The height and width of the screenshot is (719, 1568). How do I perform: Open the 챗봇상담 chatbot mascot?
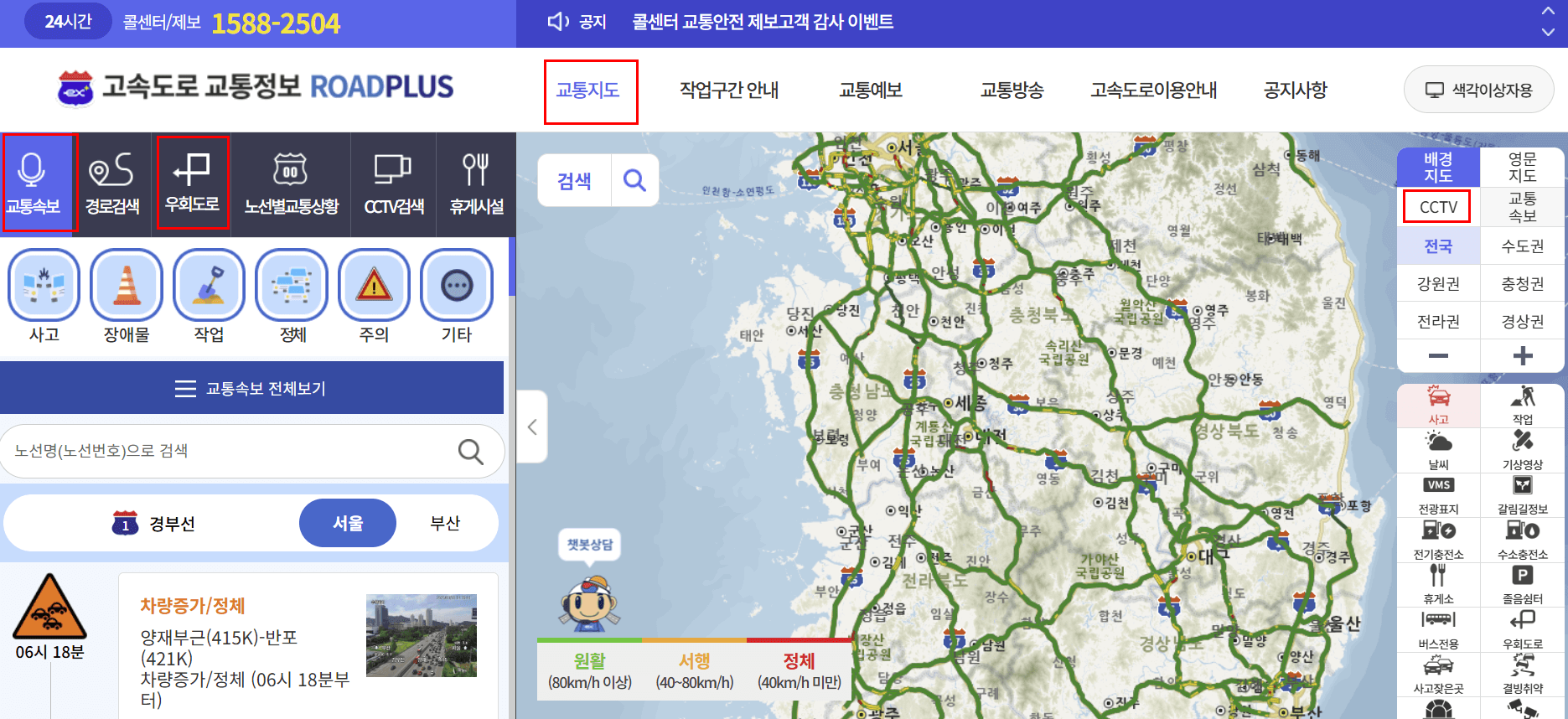tap(590, 581)
